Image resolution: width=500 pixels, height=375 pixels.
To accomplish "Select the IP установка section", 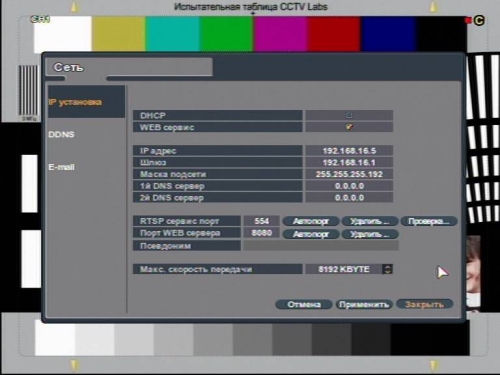I will pos(75,102).
